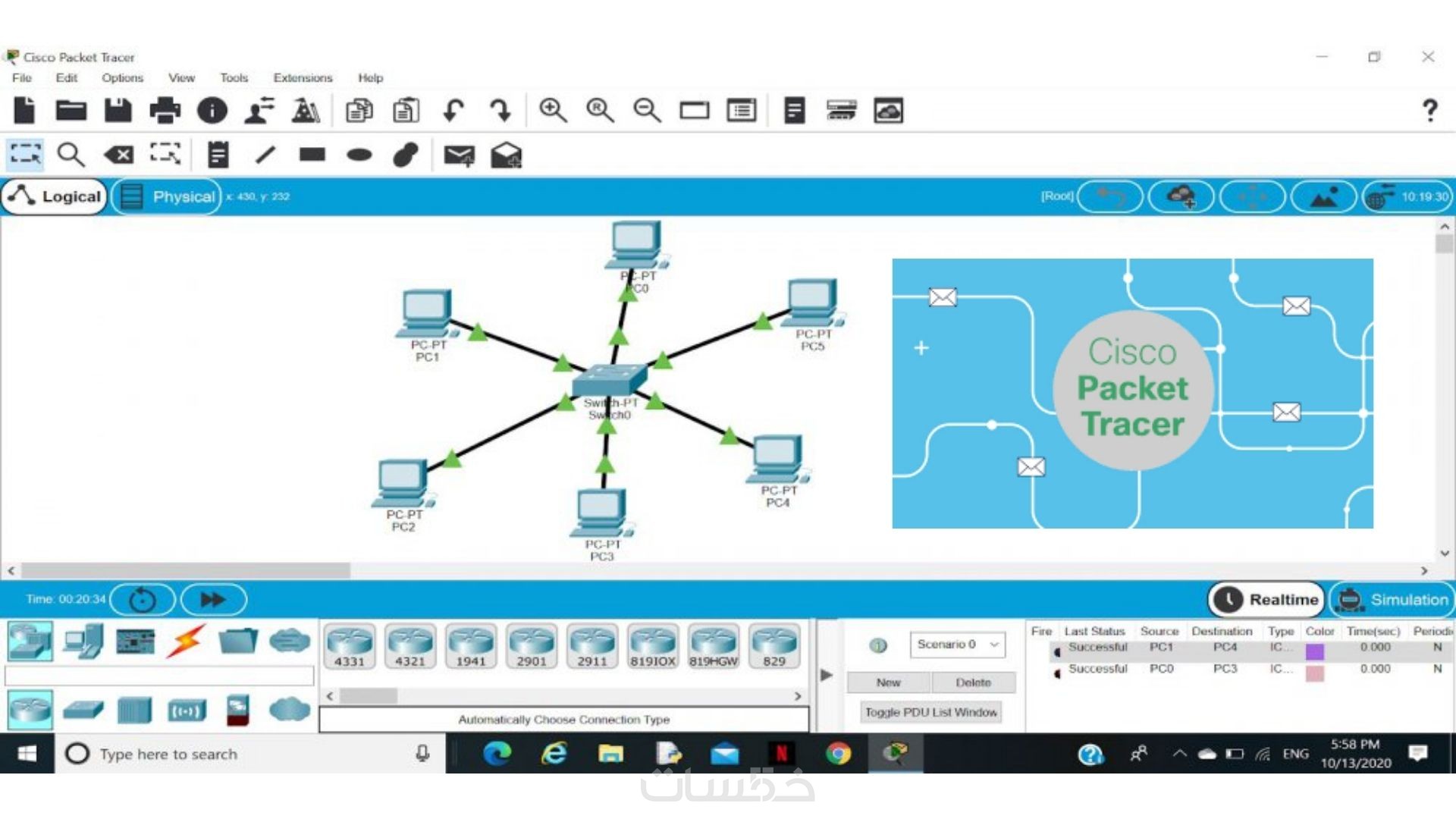The width and height of the screenshot is (1456, 819).
Task: Open the Scenario 0 dropdown
Action: (x=957, y=645)
